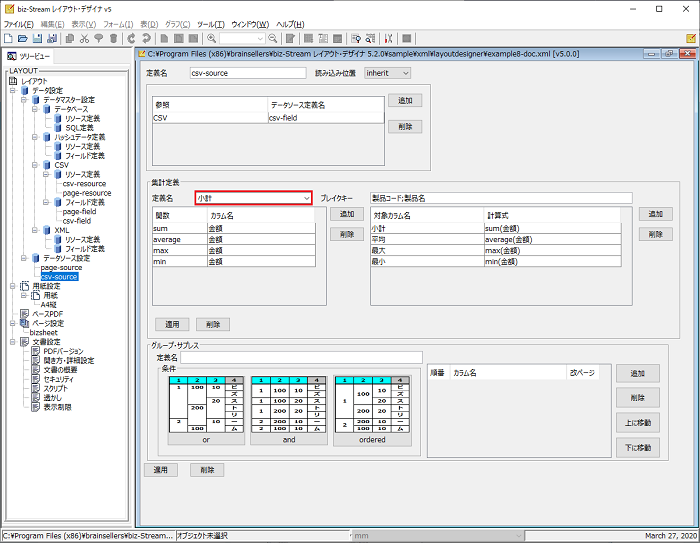This screenshot has height=543, width=700.
Task: Click the yellow note icon at toolbar far right
Action: (x=691, y=38)
